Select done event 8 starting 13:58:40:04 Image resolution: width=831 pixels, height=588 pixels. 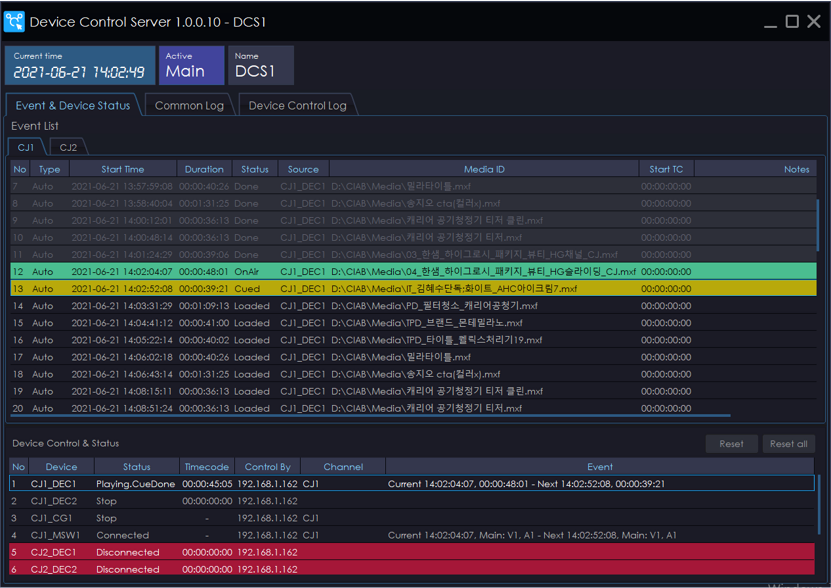(413, 203)
